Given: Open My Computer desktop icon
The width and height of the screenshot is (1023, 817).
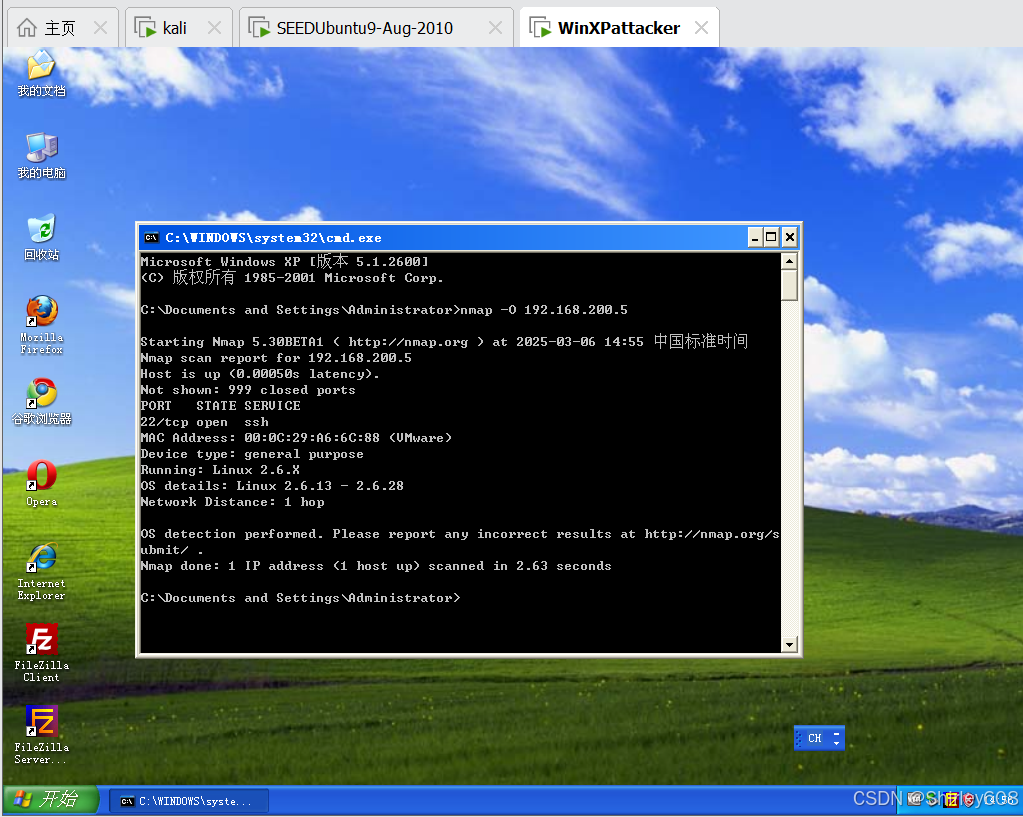Looking at the screenshot, I should 41,155.
